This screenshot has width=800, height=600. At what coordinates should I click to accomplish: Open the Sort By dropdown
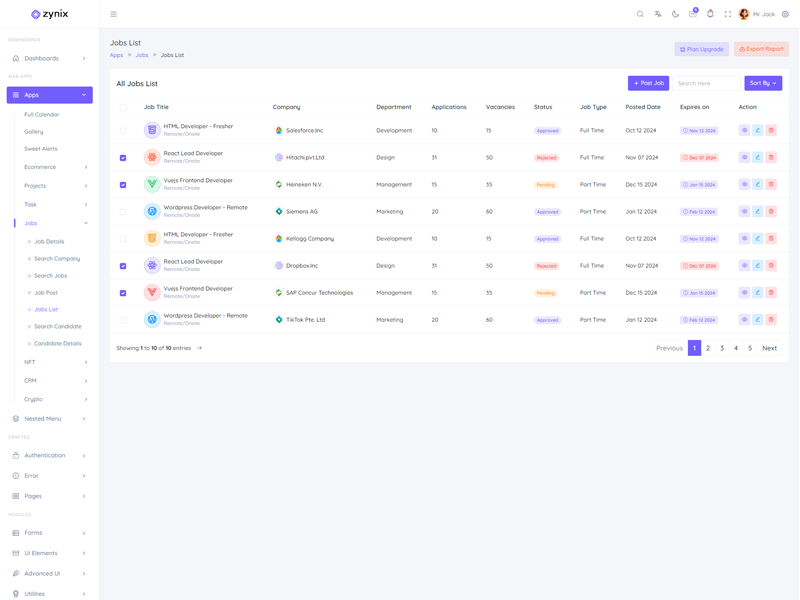(x=762, y=83)
